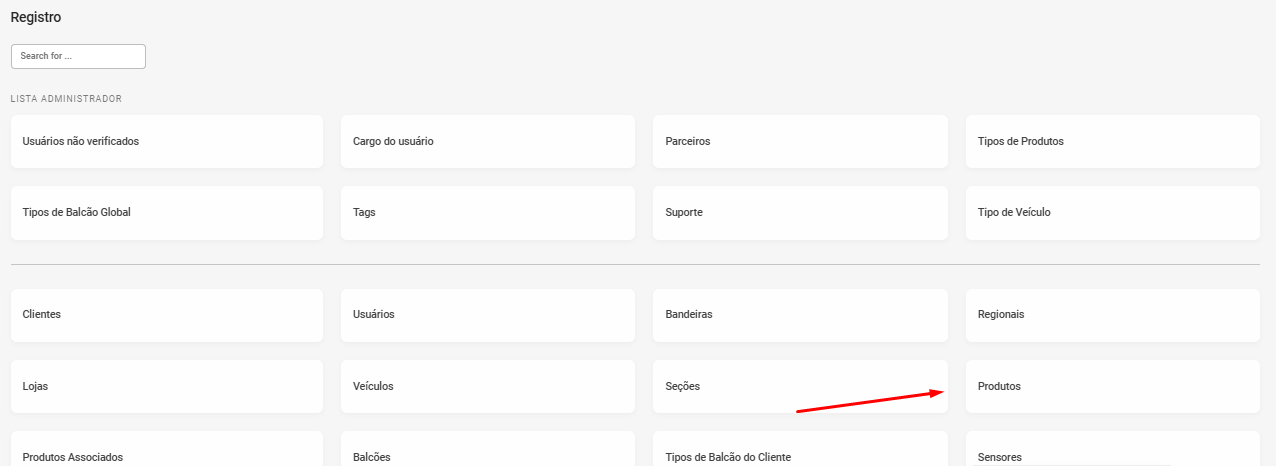Click the Search for input field
The width and height of the screenshot is (1276, 466).
click(x=78, y=56)
